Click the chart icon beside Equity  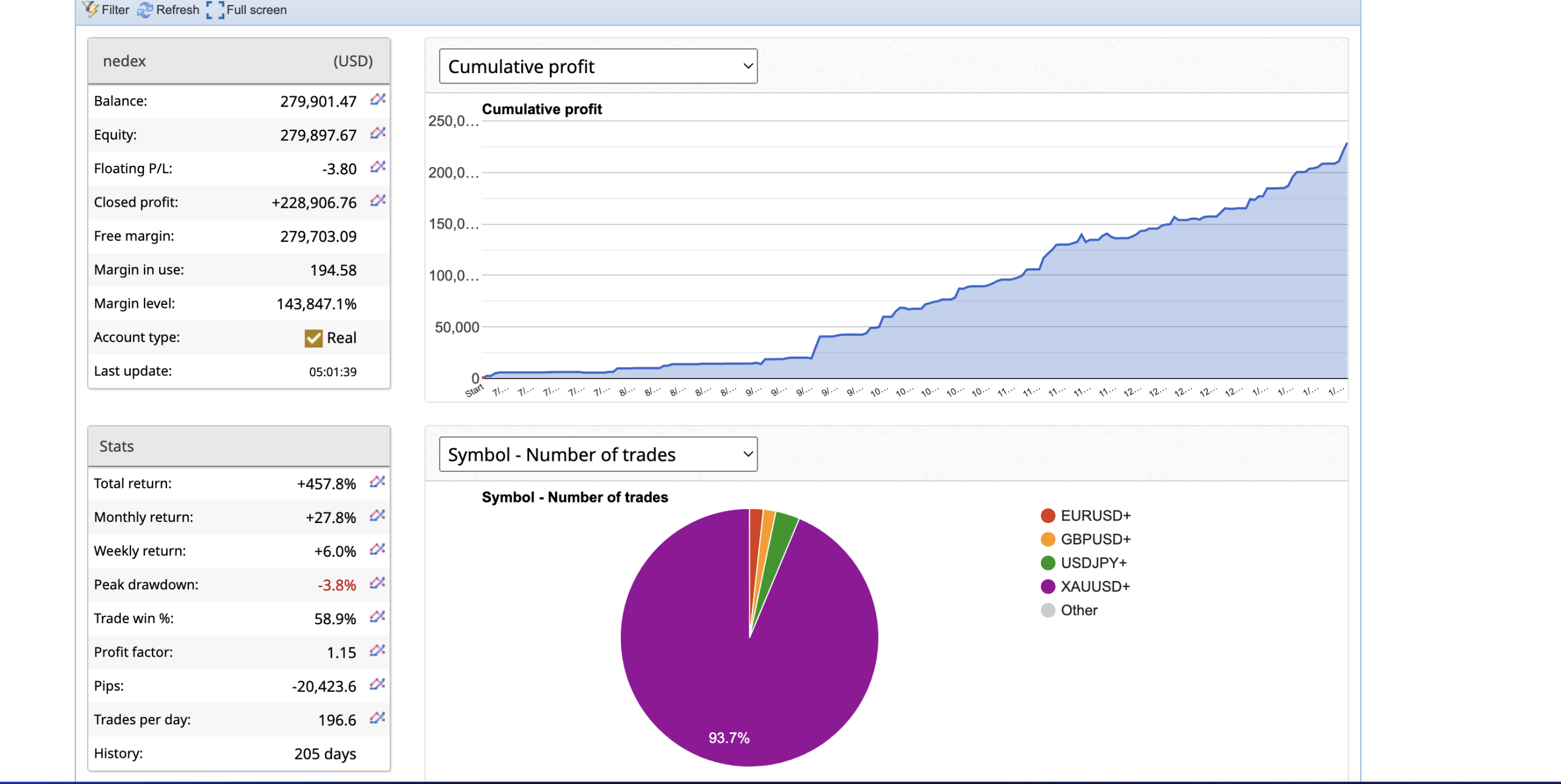[377, 133]
